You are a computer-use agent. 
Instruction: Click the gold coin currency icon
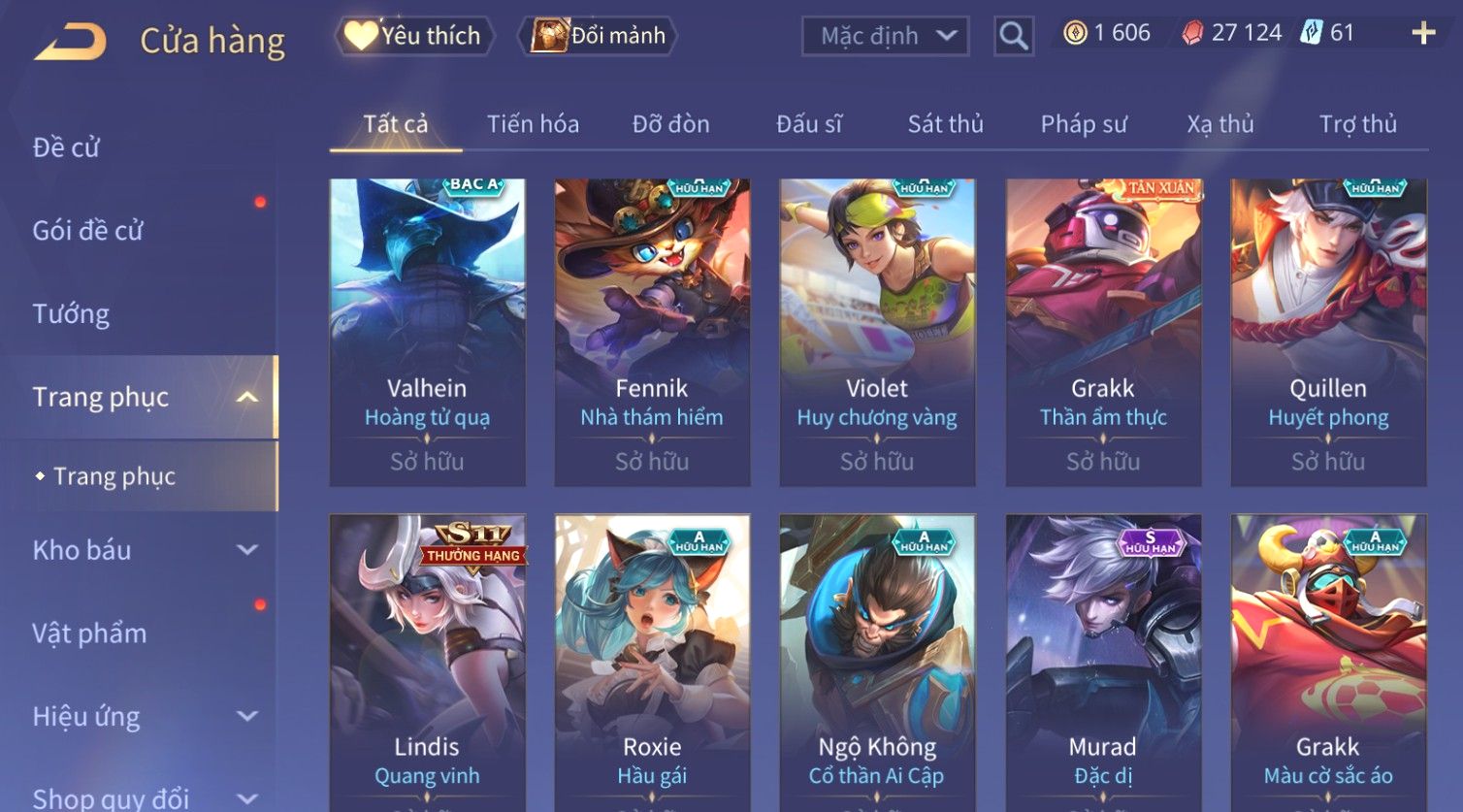[x=1075, y=33]
